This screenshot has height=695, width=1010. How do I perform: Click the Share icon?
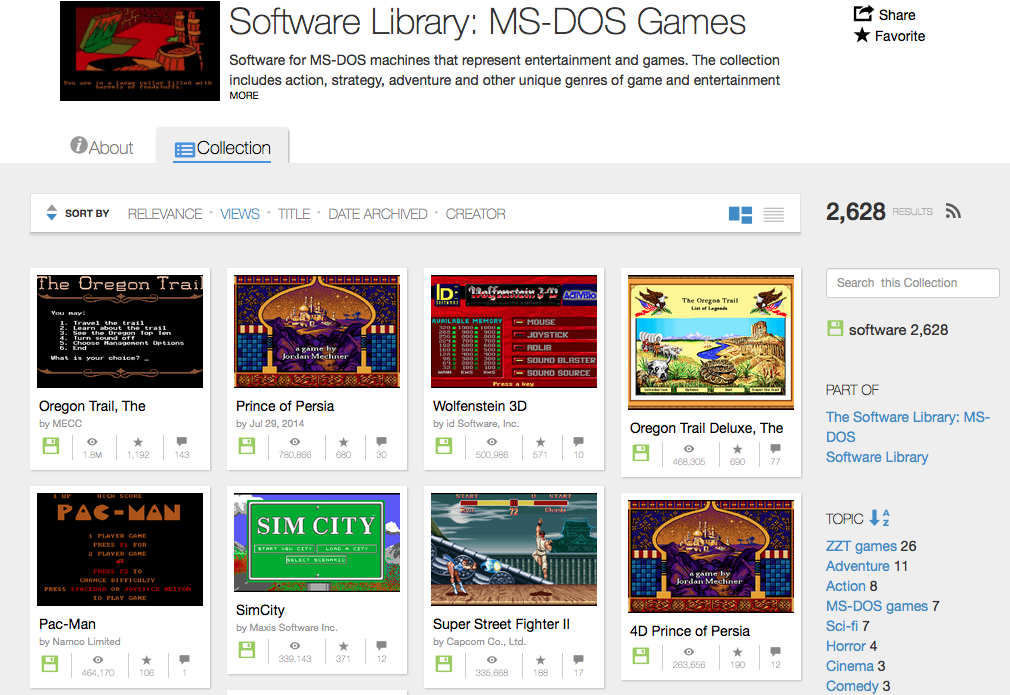(863, 14)
